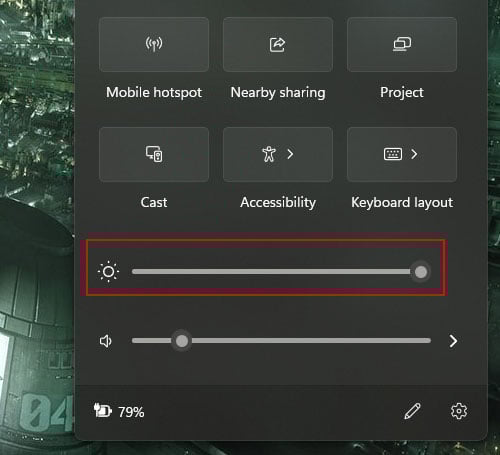
Task: Toggle the Nearby sharing tile
Action: 278,44
